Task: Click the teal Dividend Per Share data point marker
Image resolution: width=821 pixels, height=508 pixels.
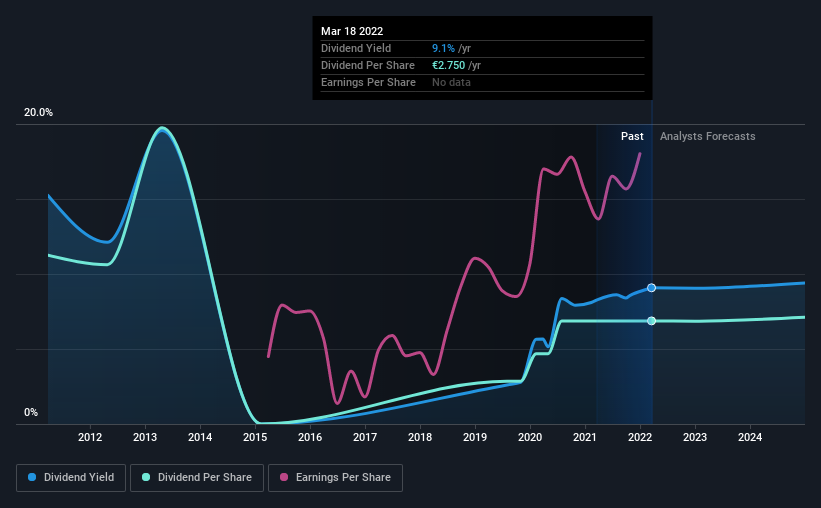Action: coord(651,321)
